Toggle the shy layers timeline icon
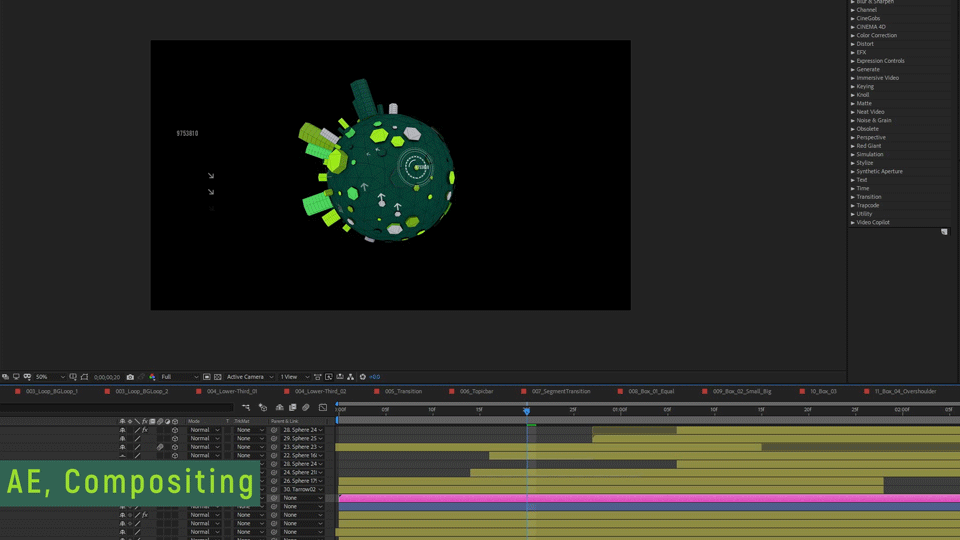This screenshot has height=540, width=960. [279, 407]
